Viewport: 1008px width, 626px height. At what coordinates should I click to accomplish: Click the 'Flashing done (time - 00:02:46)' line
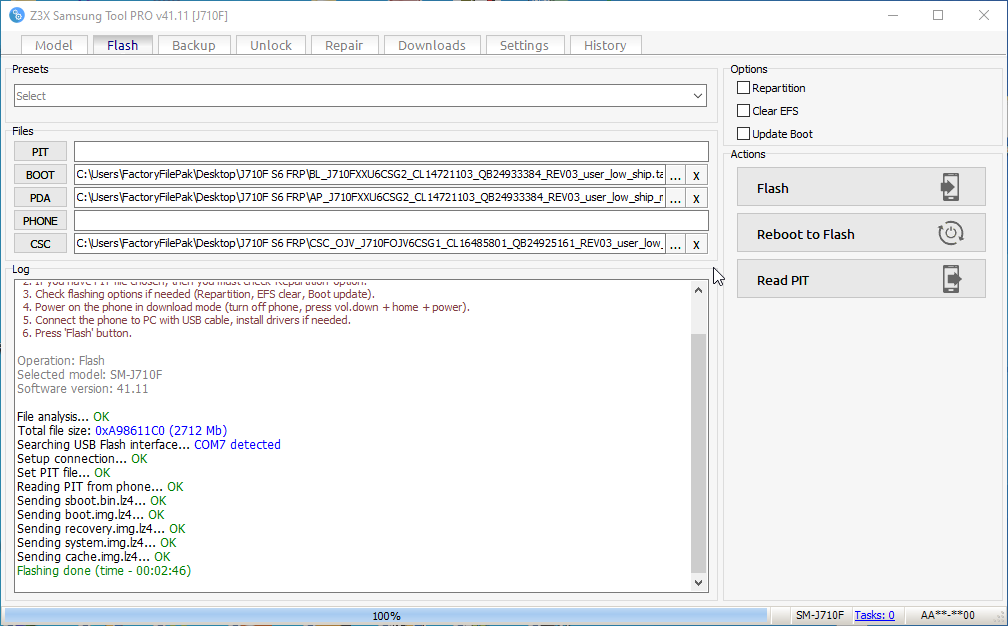coord(104,571)
